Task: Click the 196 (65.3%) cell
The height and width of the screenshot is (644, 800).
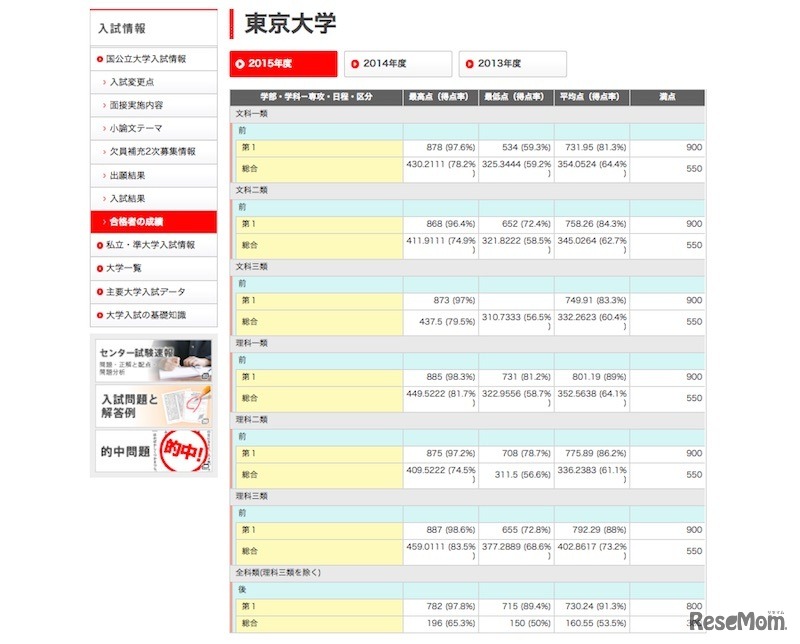Action: click(440, 624)
